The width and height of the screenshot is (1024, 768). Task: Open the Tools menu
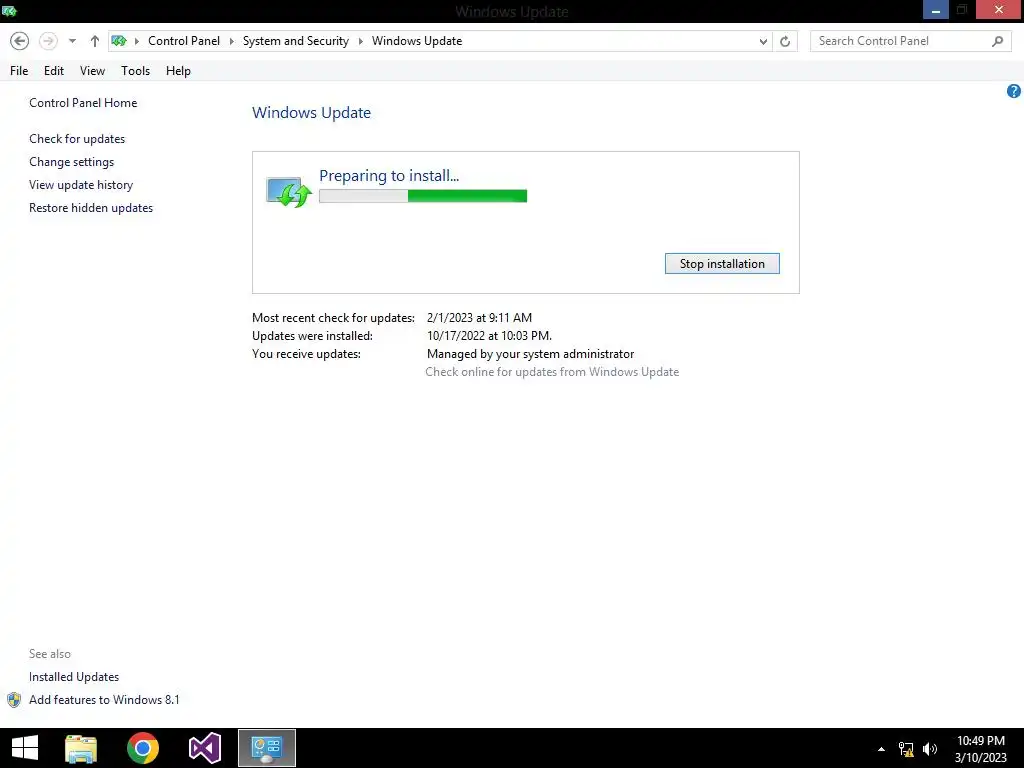[x=135, y=71]
